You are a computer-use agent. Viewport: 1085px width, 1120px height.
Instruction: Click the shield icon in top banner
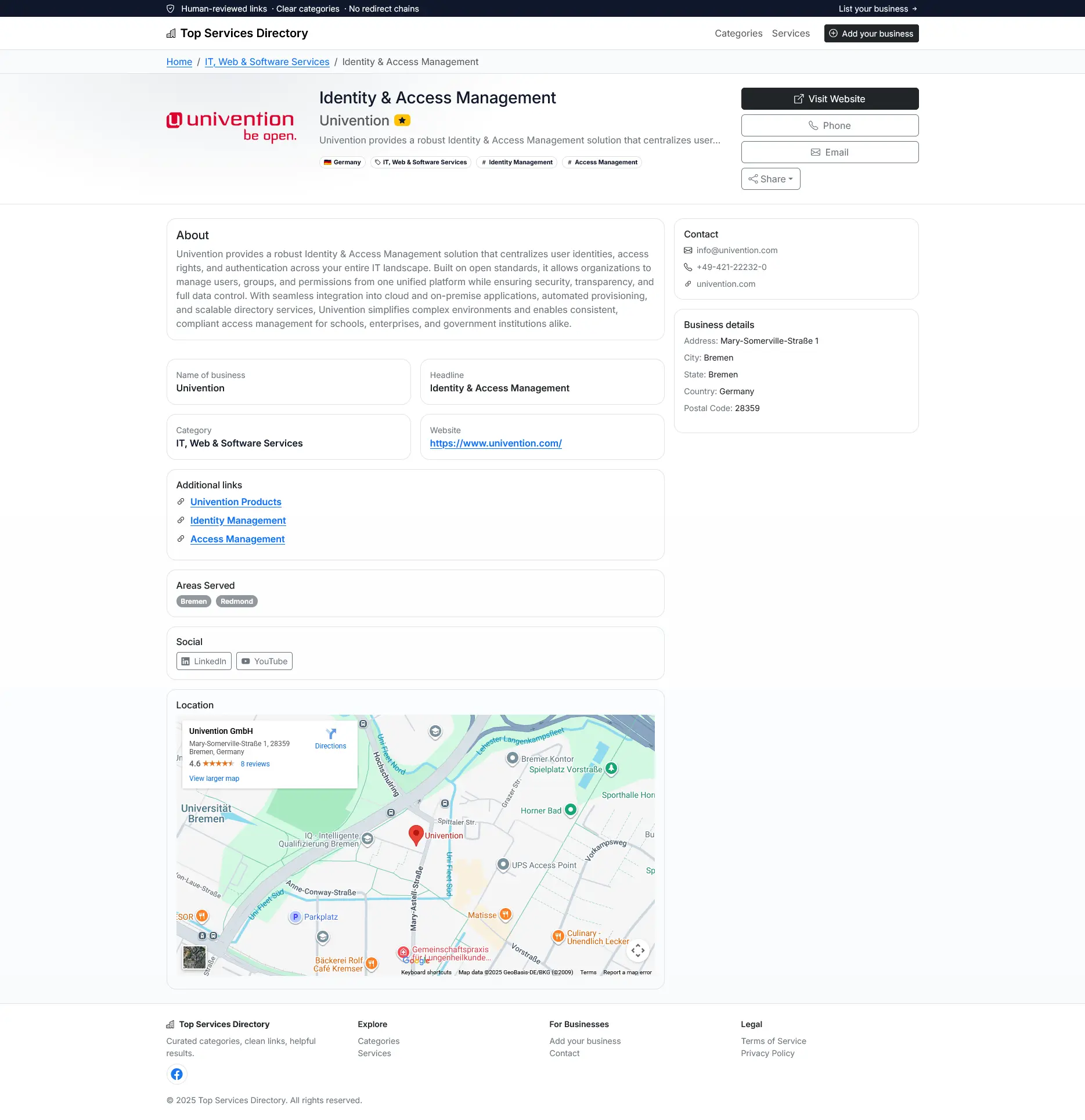point(170,9)
